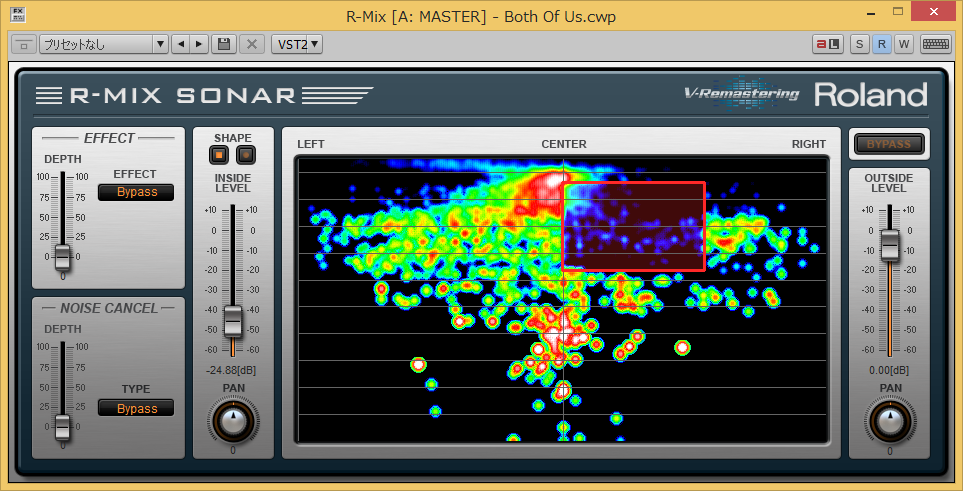Delete preset with the X icon
Image resolution: width=963 pixels, height=491 pixels.
coord(252,44)
